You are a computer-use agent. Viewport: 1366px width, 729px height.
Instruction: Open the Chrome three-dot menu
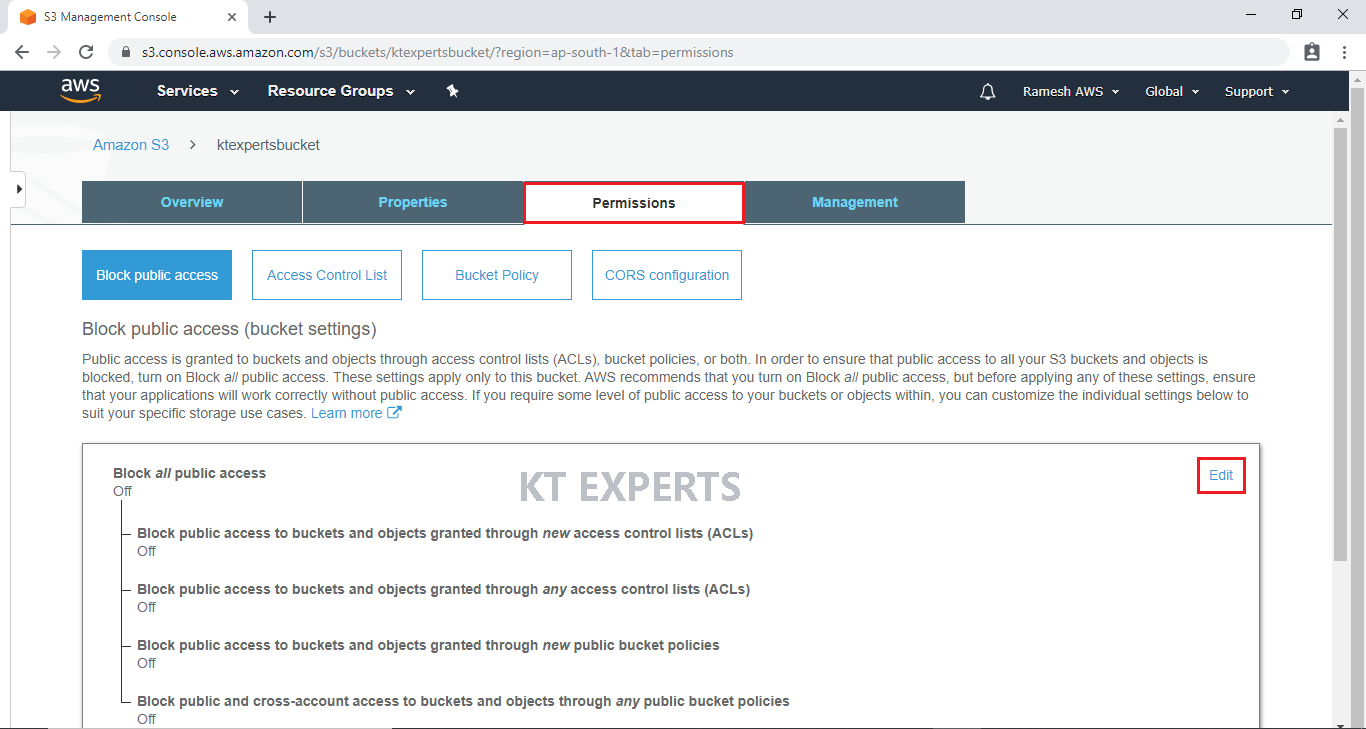pos(1343,52)
